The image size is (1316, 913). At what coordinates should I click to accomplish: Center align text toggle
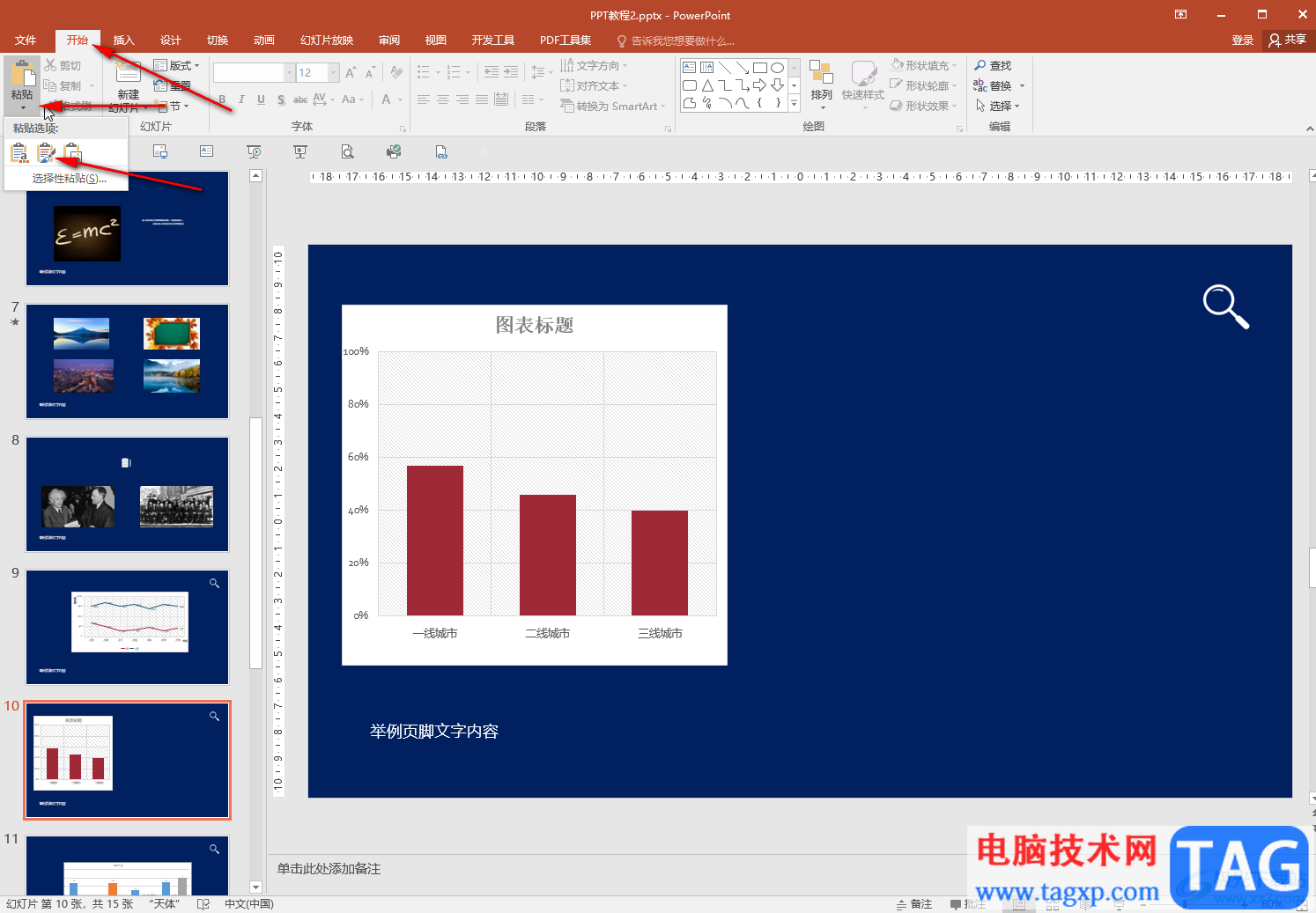[x=443, y=99]
